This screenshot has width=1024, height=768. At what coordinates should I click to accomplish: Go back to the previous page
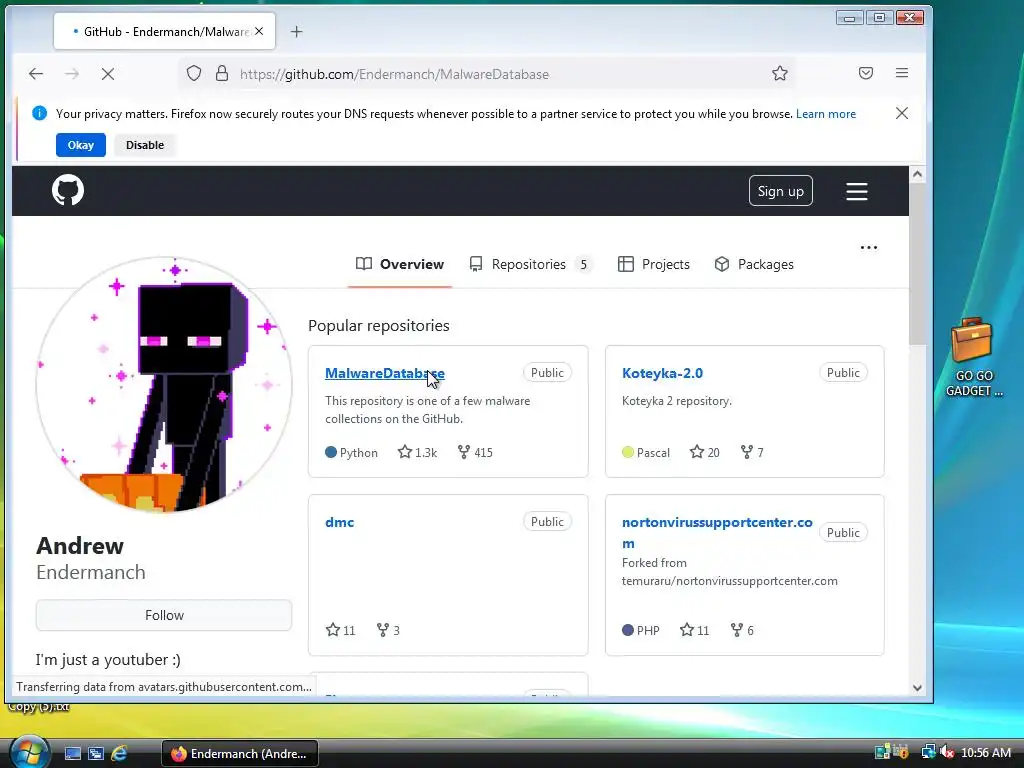[x=35, y=74]
